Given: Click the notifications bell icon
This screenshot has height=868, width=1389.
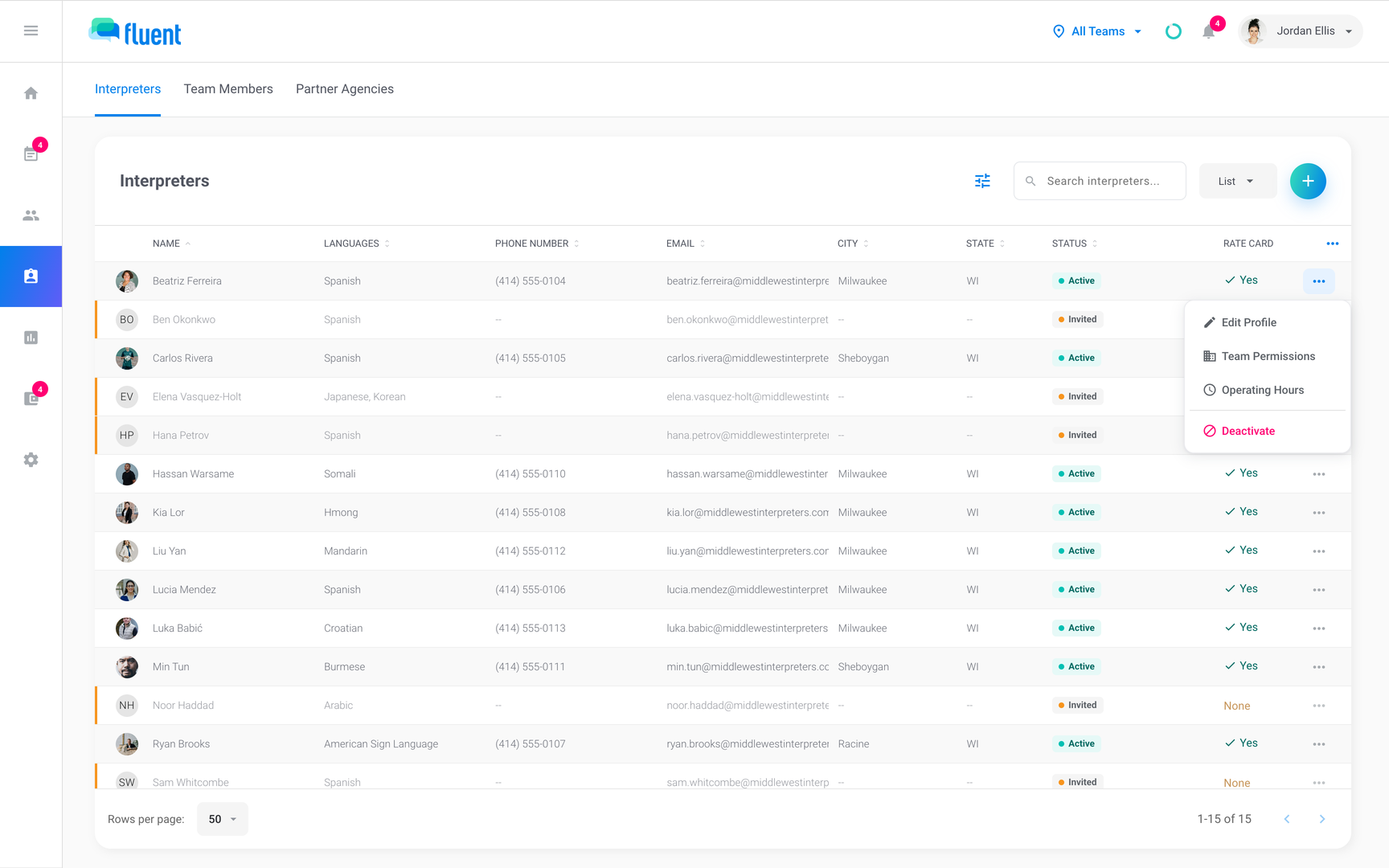Looking at the screenshot, I should pos(1208,31).
